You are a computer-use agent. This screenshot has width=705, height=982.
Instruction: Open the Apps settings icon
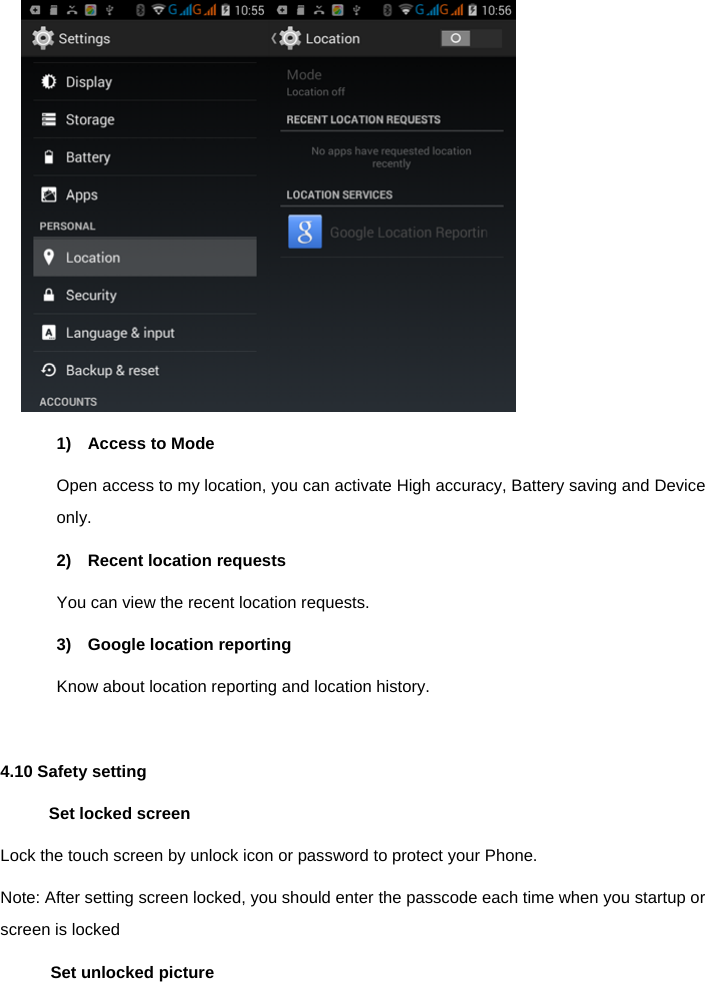click(x=48, y=194)
